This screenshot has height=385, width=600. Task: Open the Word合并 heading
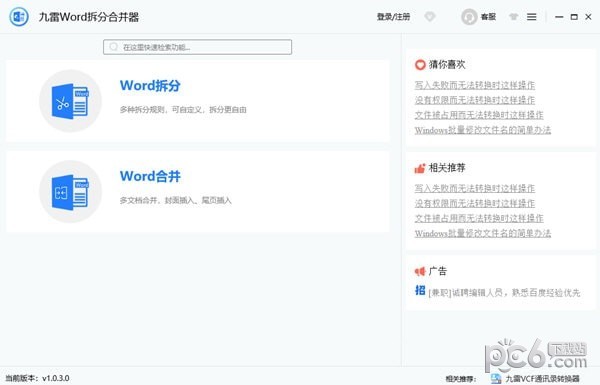[x=150, y=176]
